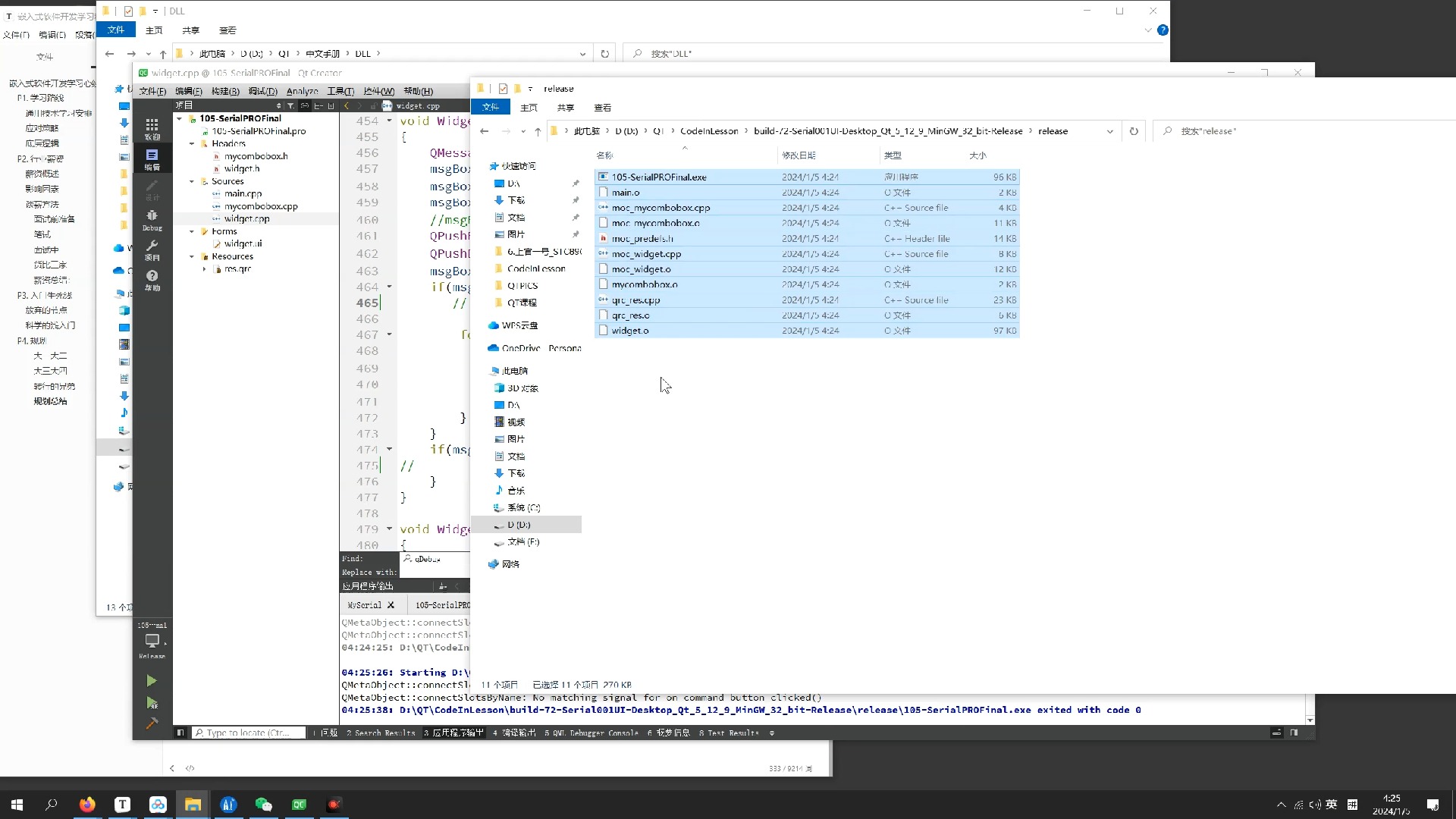Collapse the 105-SerialPROFinal project node

[x=180, y=118]
